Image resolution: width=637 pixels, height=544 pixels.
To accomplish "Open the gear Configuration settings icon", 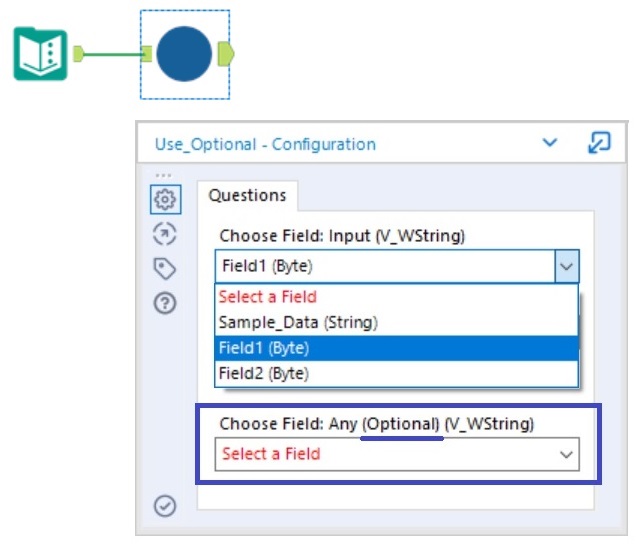I will [166, 199].
